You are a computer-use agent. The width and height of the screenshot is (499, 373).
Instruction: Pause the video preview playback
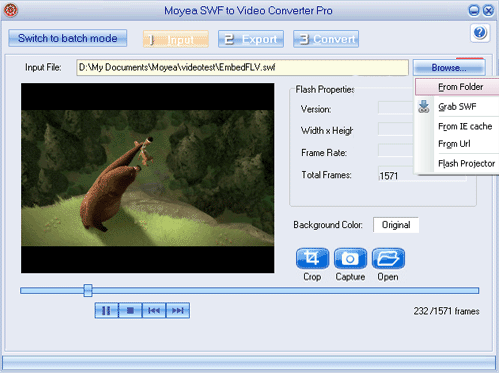click(106, 311)
